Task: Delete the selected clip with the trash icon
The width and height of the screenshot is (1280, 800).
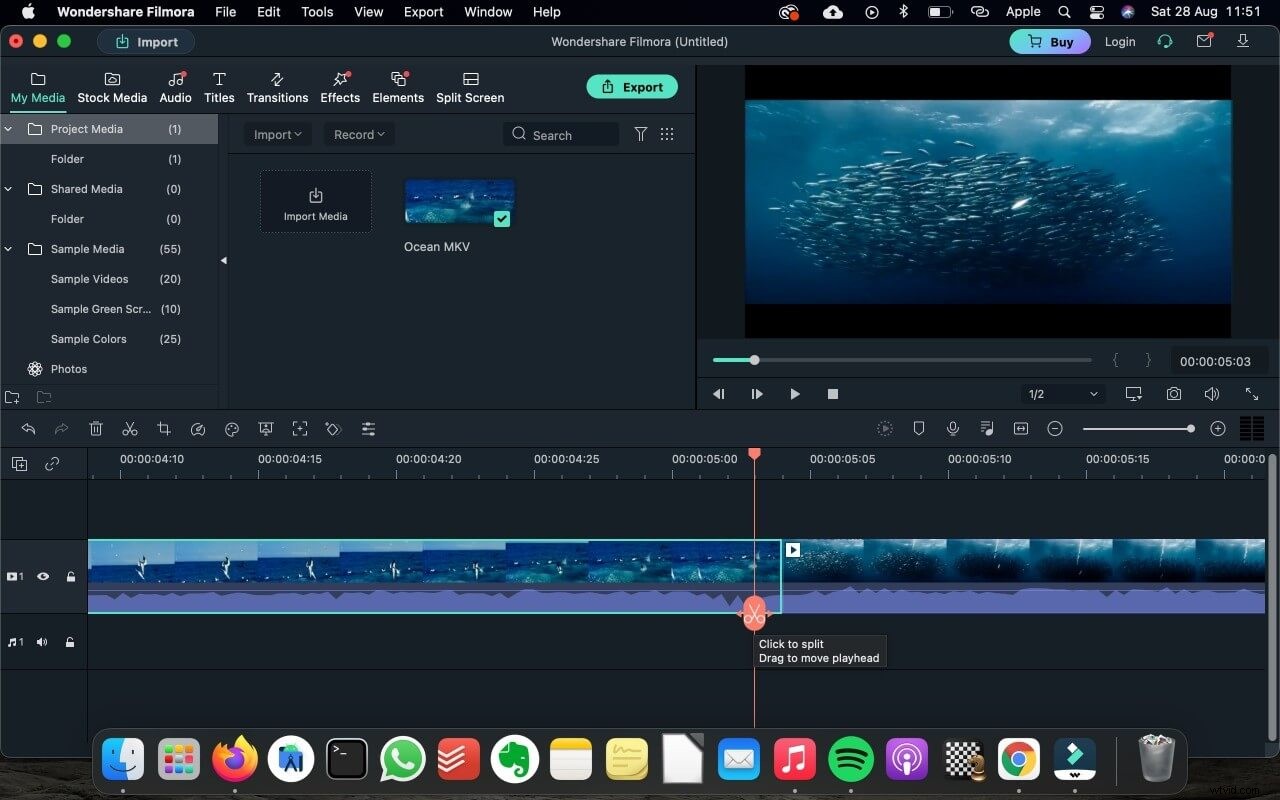Action: point(96,428)
